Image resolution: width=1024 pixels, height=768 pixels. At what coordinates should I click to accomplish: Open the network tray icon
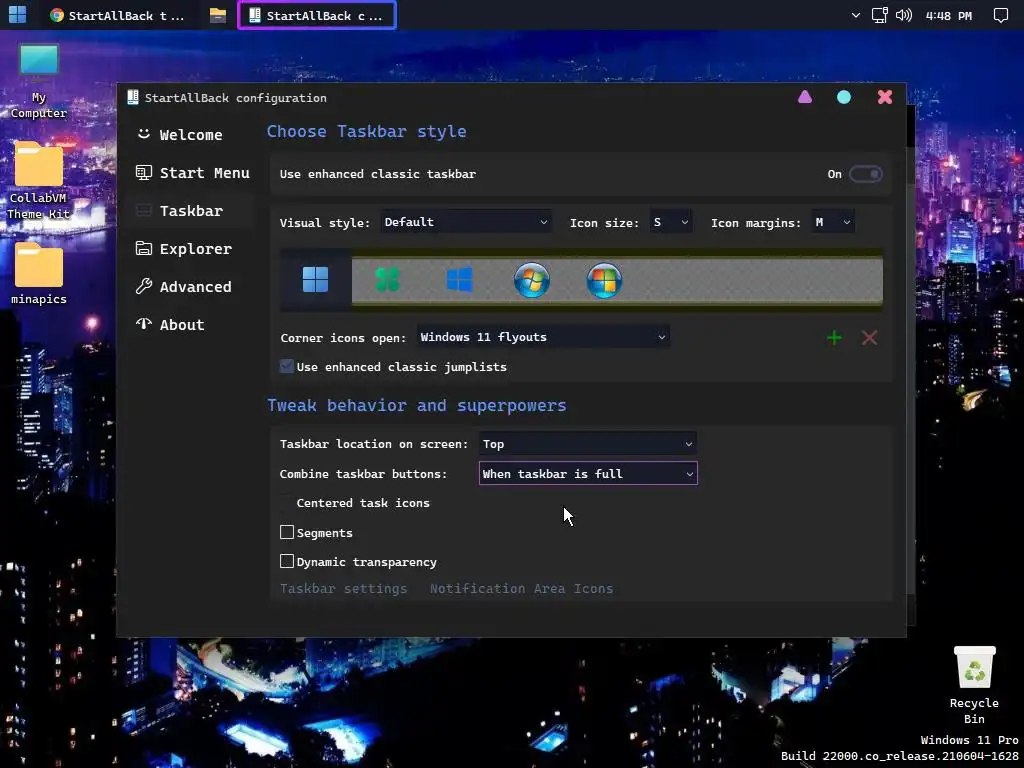(880, 15)
